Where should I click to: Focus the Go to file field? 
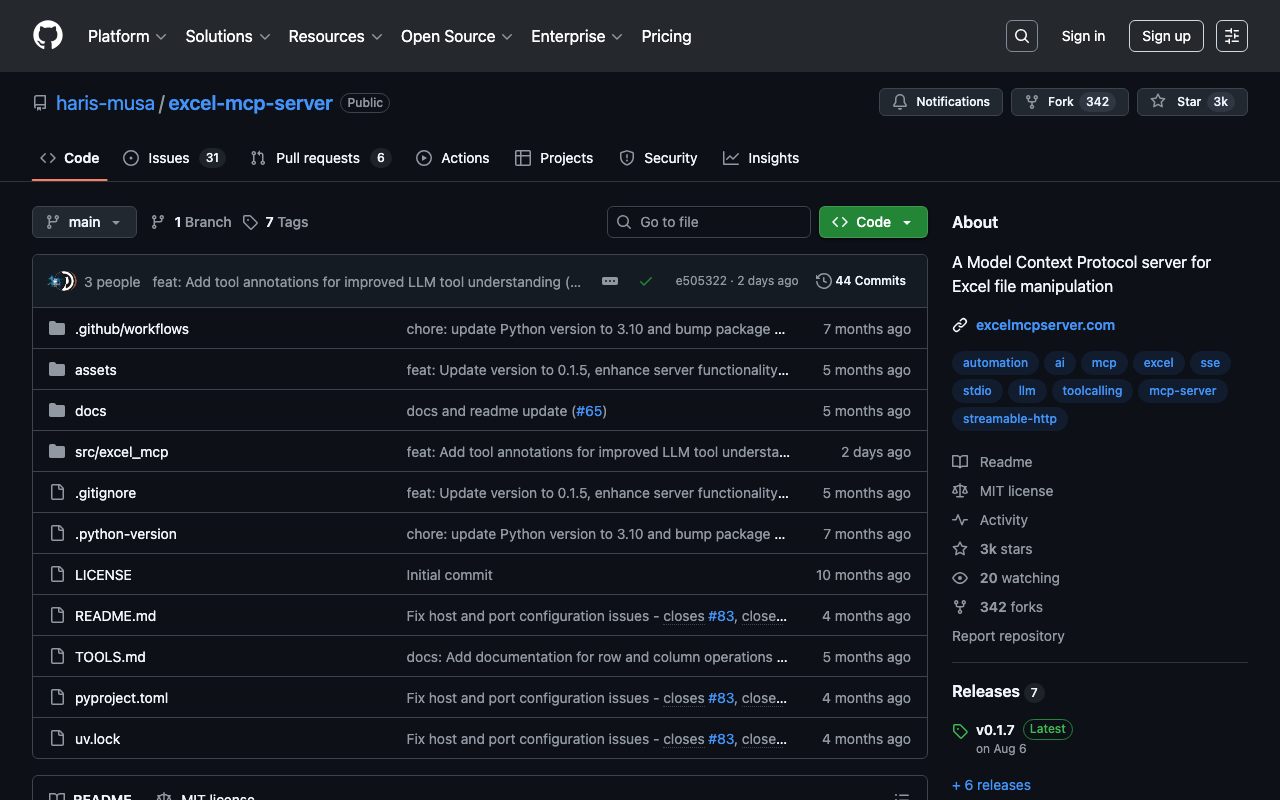click(x=710, y=222)
